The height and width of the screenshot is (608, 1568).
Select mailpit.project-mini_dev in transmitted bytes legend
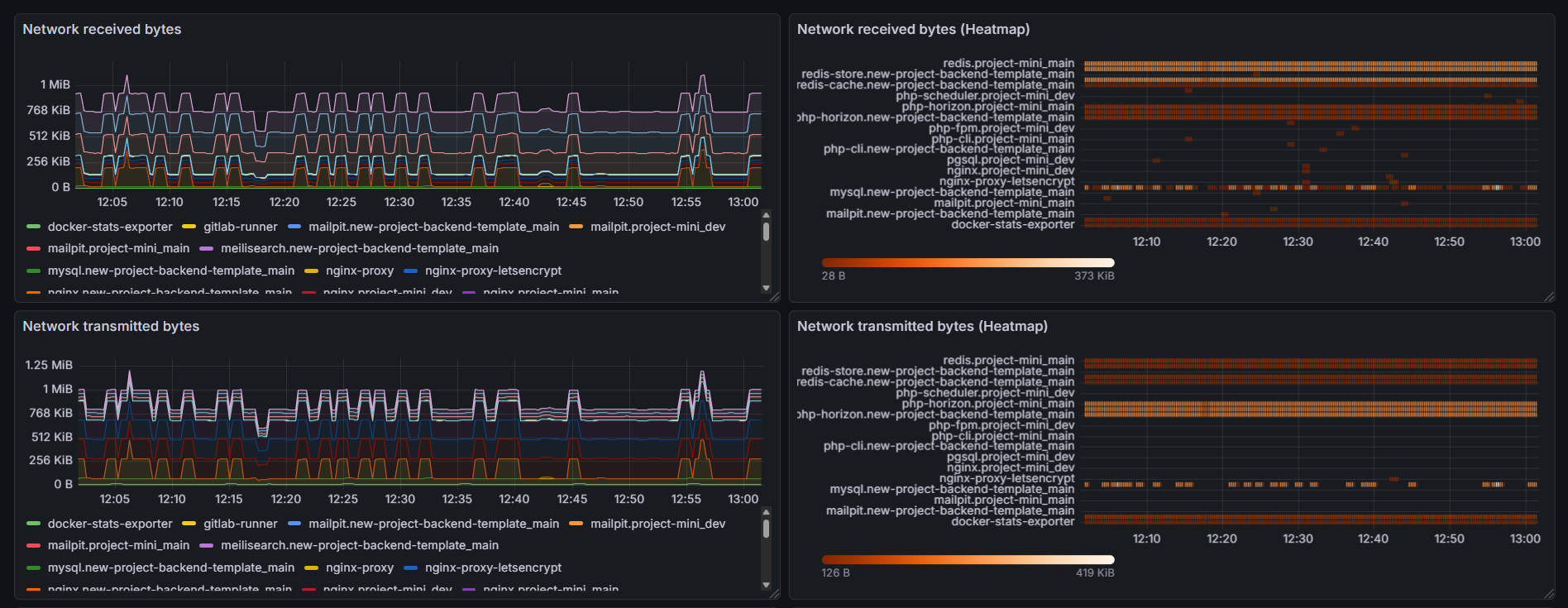pos(657,524)
